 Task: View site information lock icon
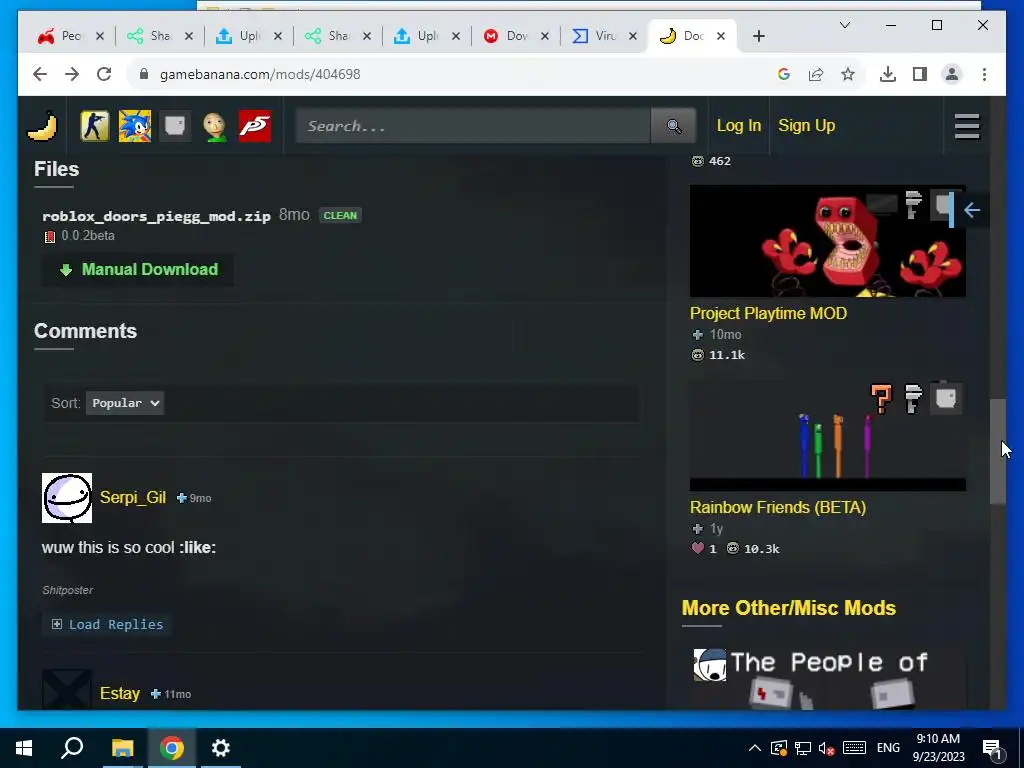coord(144,74)
